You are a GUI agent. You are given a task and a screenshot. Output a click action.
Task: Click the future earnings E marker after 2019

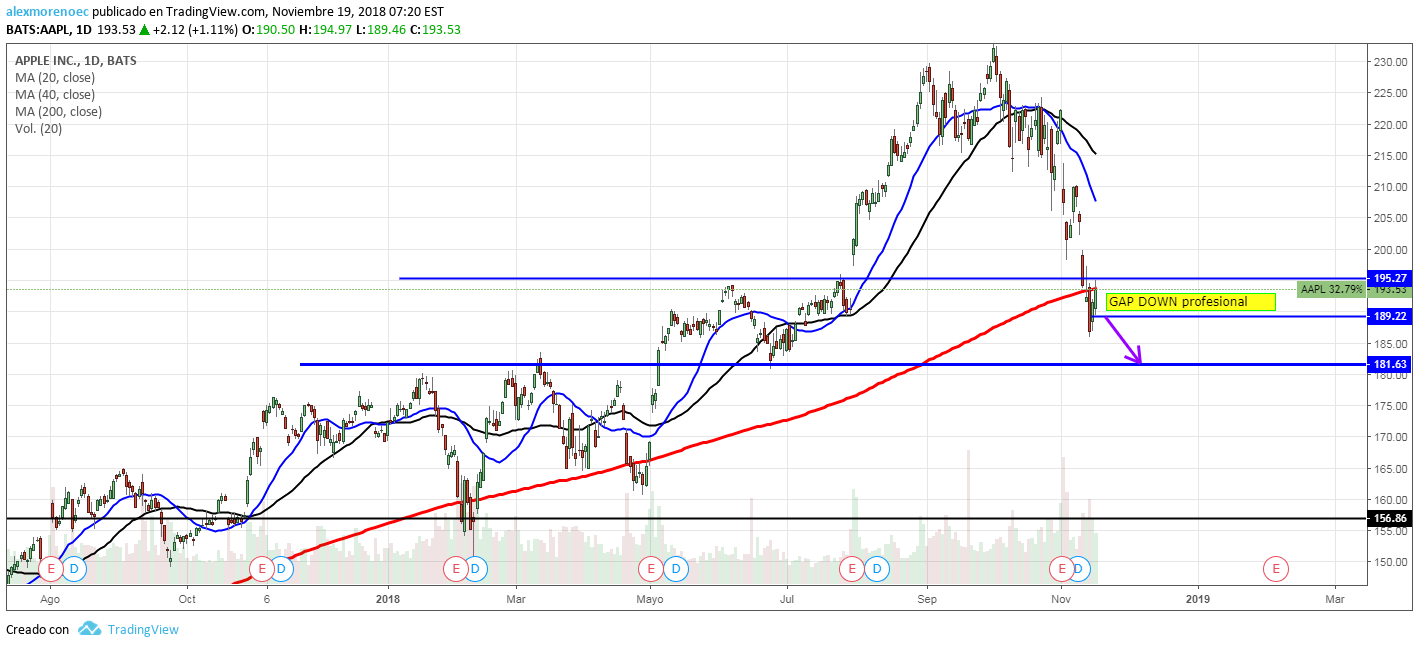point(1275,569)
